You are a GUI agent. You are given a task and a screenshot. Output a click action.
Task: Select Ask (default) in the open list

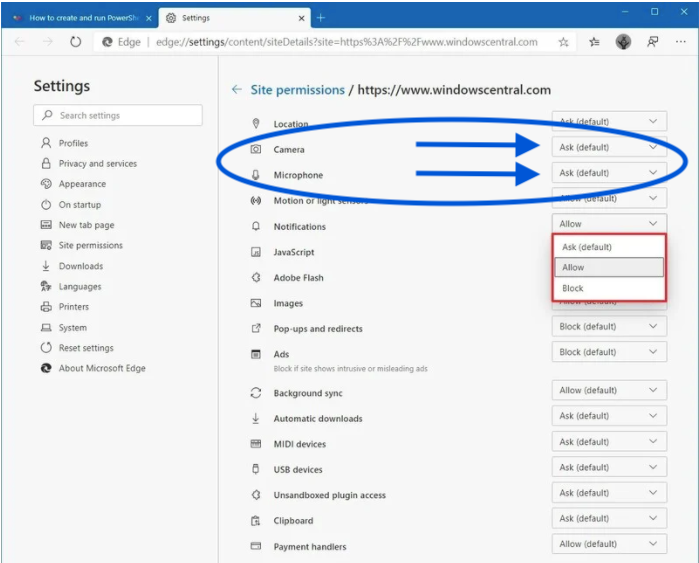coord(609,247)
